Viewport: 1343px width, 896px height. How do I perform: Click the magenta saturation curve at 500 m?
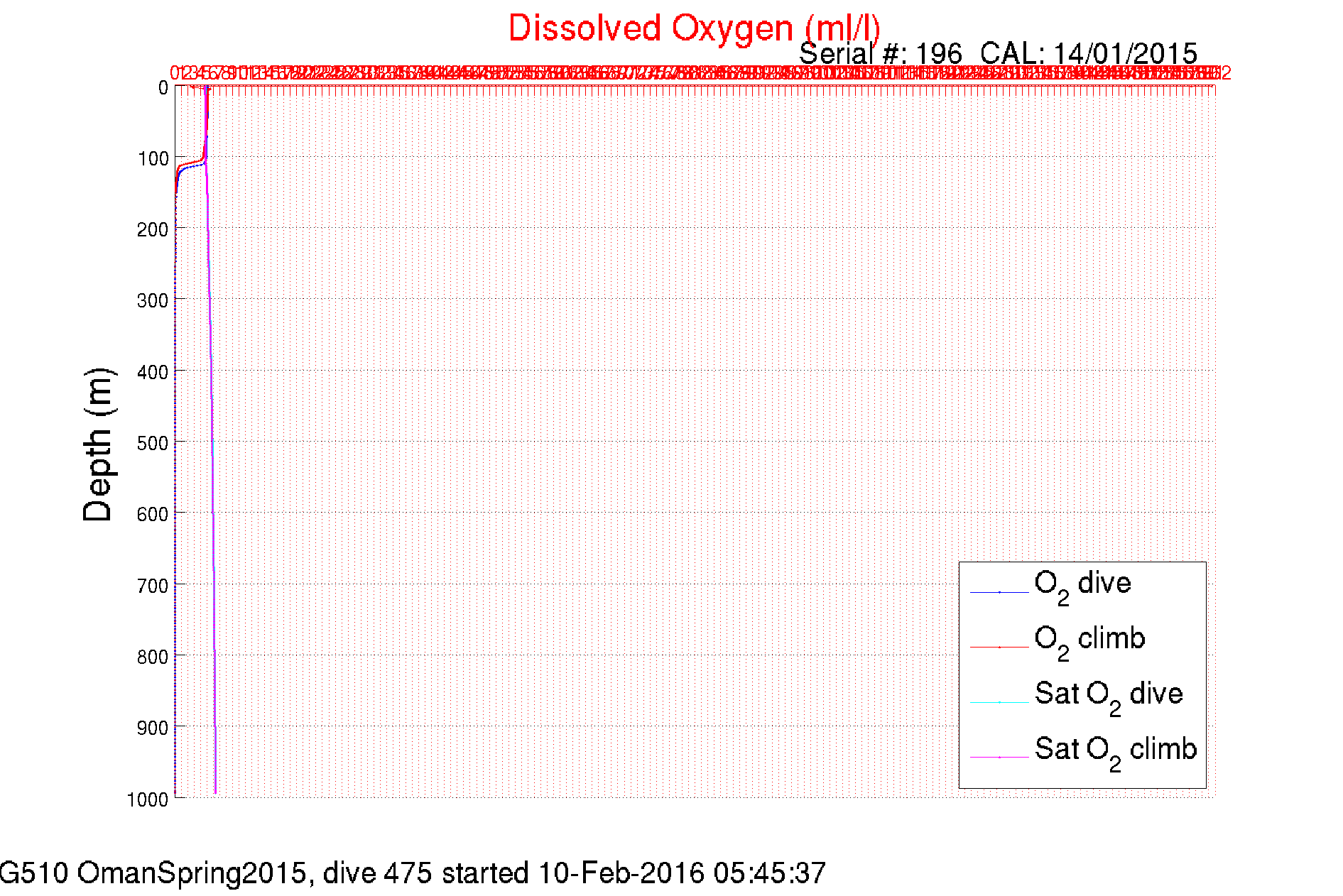tap(212, 442)
